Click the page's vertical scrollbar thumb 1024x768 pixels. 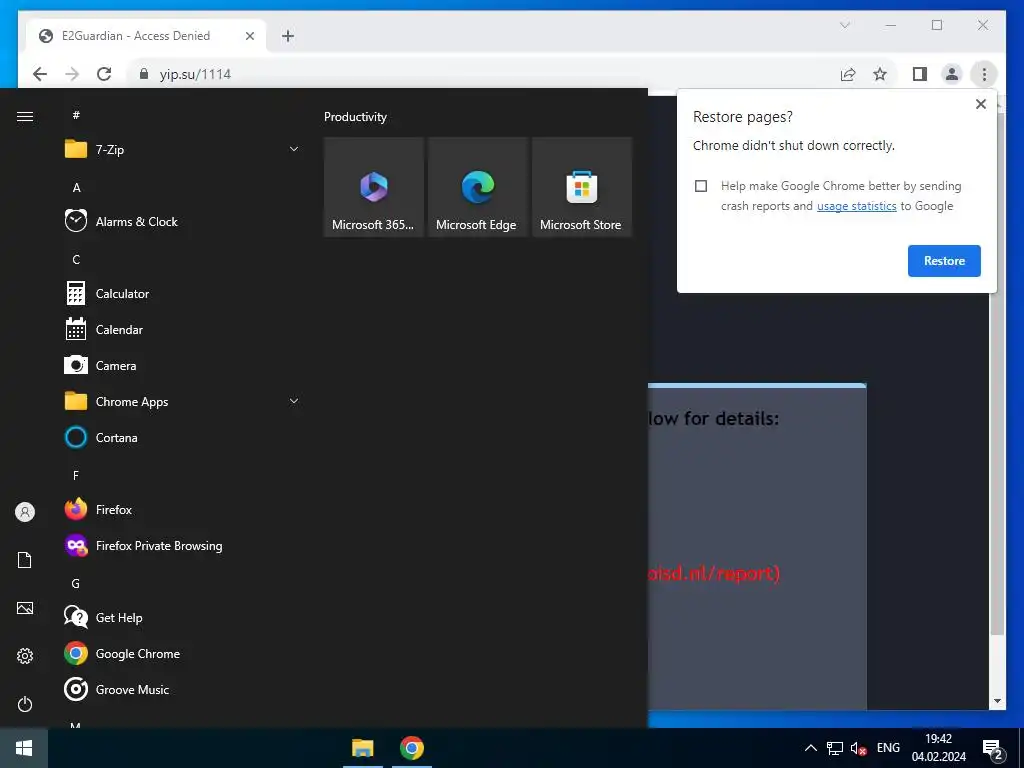[x=997, y=372]
